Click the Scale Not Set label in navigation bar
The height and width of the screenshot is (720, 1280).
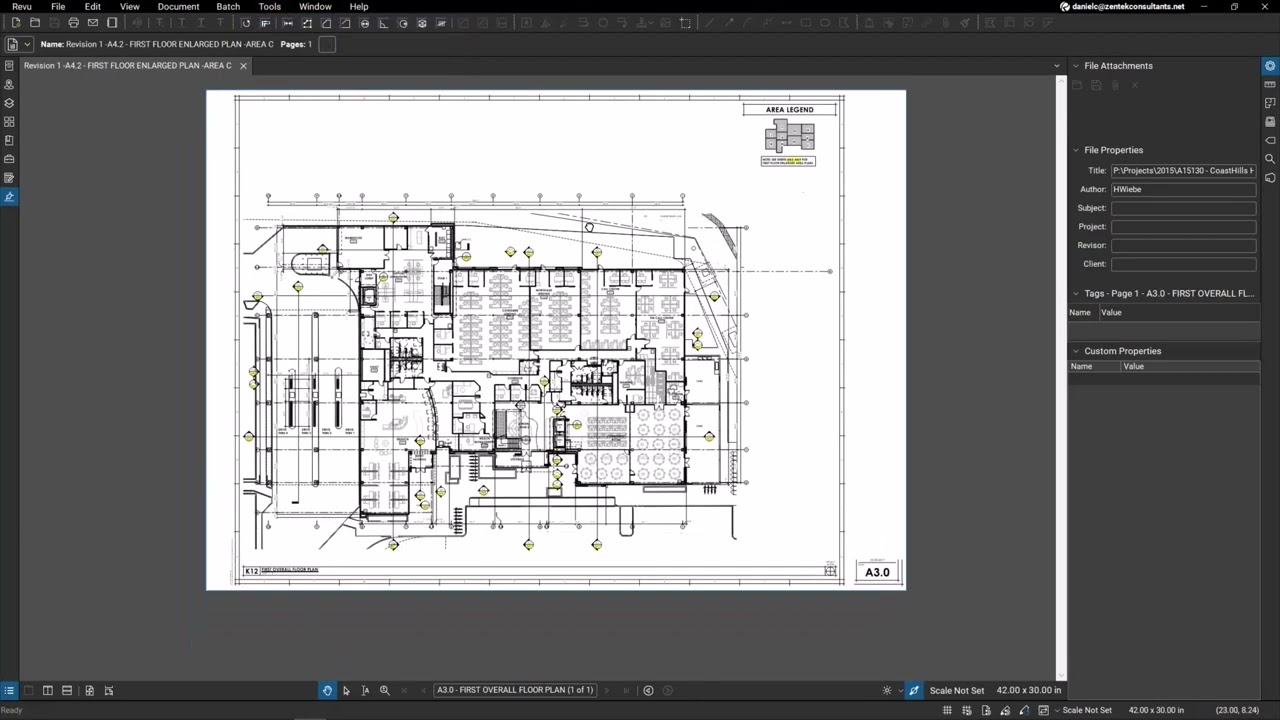[x=956, y=690]
